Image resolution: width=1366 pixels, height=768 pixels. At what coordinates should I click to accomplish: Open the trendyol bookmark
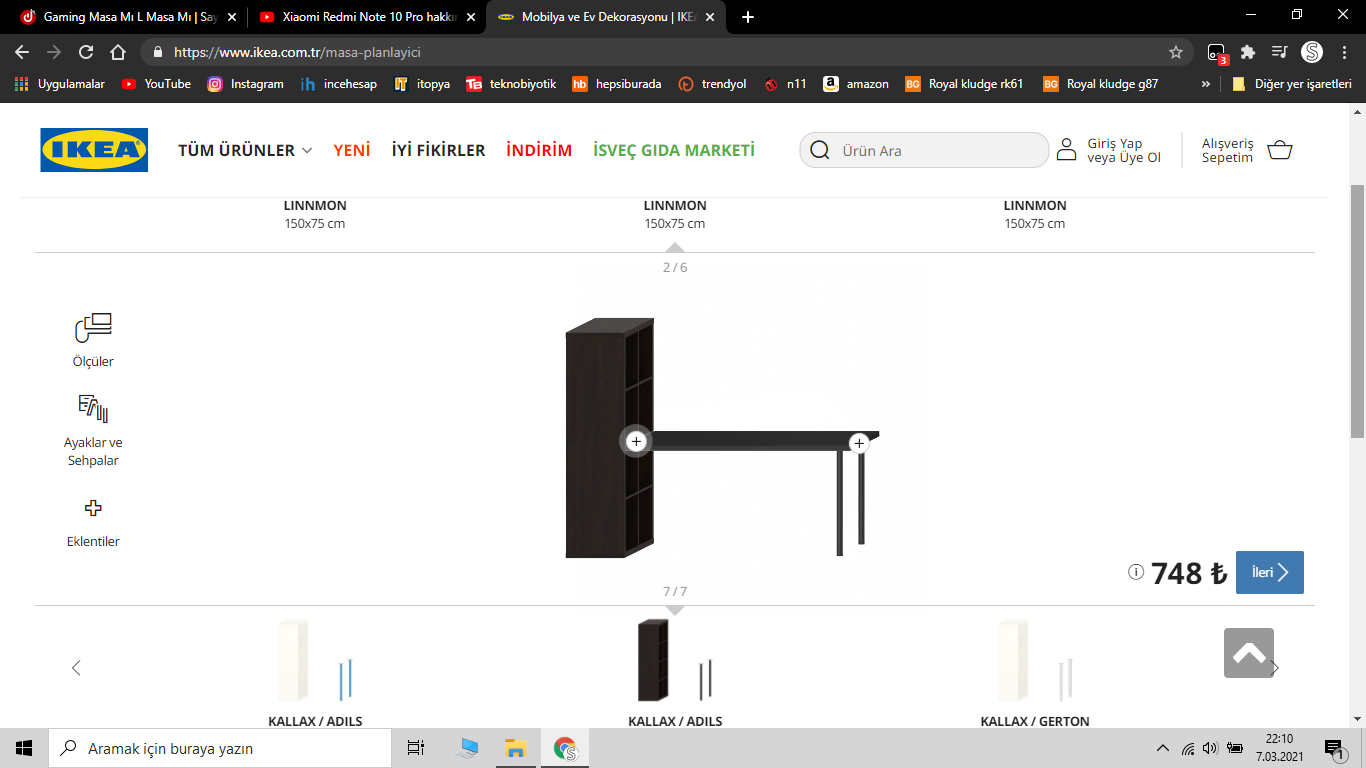712,84
